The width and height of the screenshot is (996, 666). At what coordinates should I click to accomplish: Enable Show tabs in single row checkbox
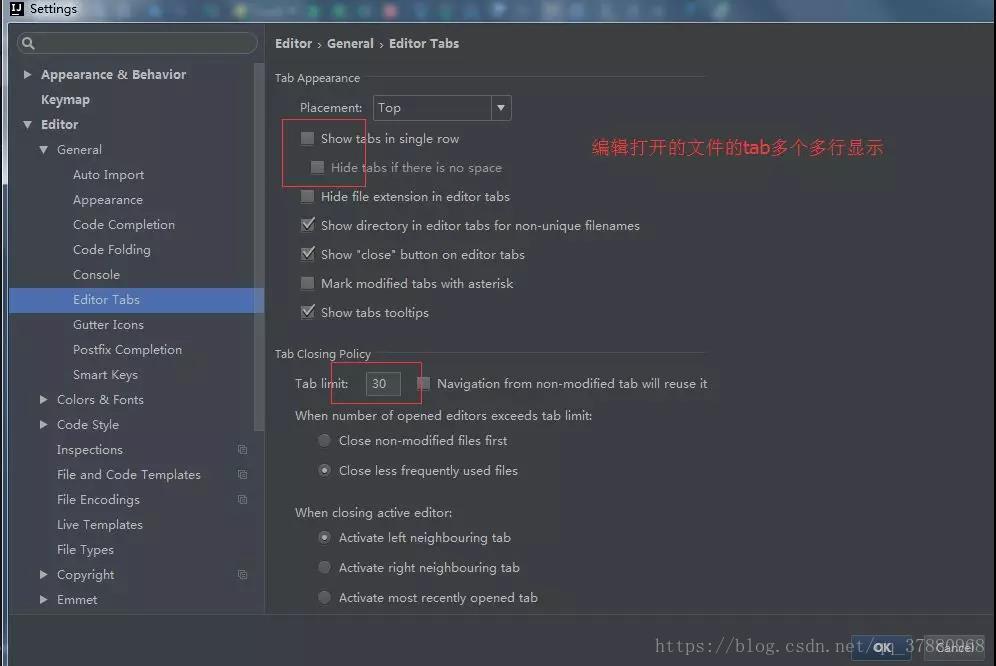pyautogui.click(x=307, y=138)
